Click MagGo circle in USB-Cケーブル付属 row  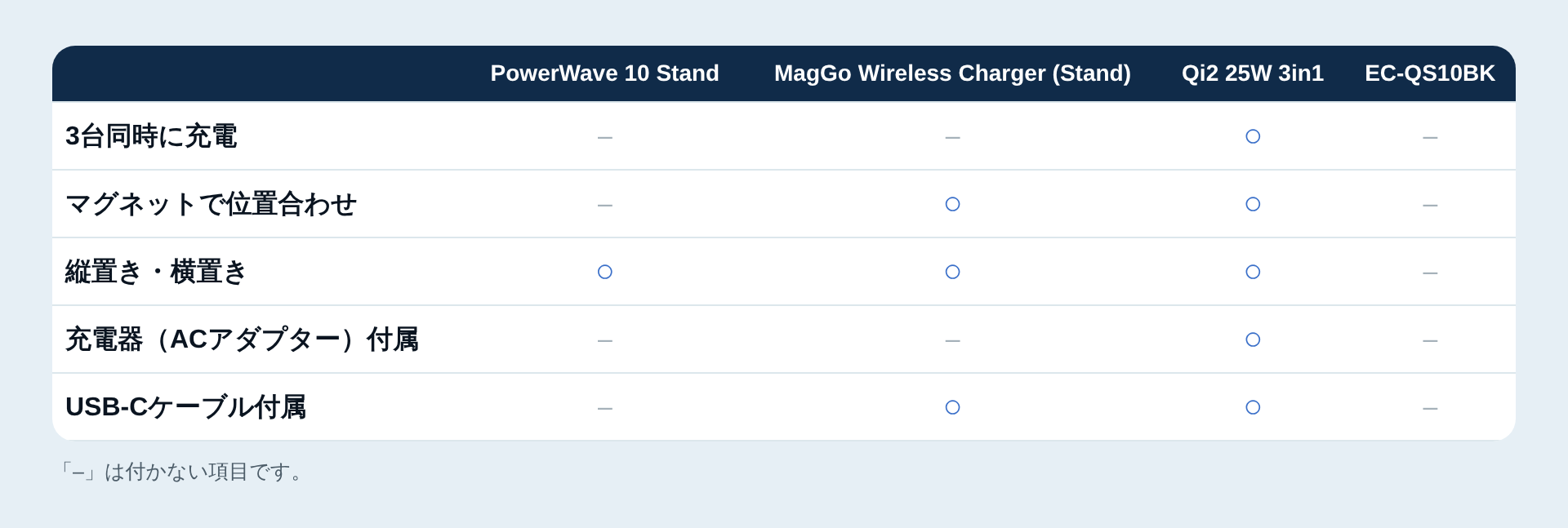coord(952,407)
